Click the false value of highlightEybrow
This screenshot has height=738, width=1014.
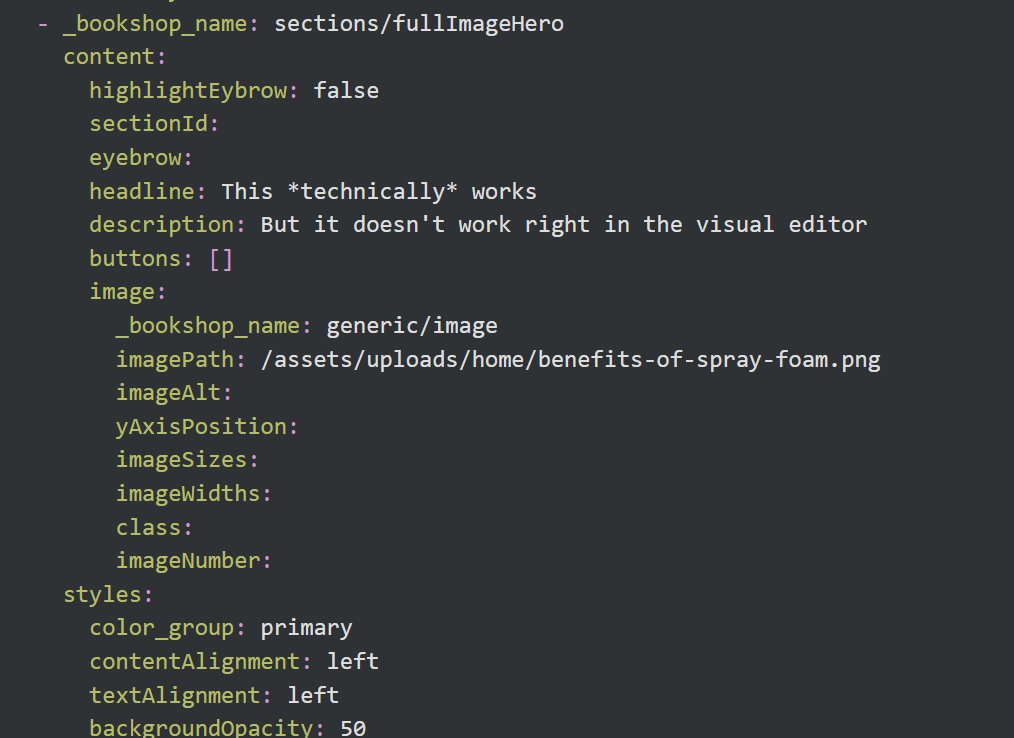click(x=346, y=91)
